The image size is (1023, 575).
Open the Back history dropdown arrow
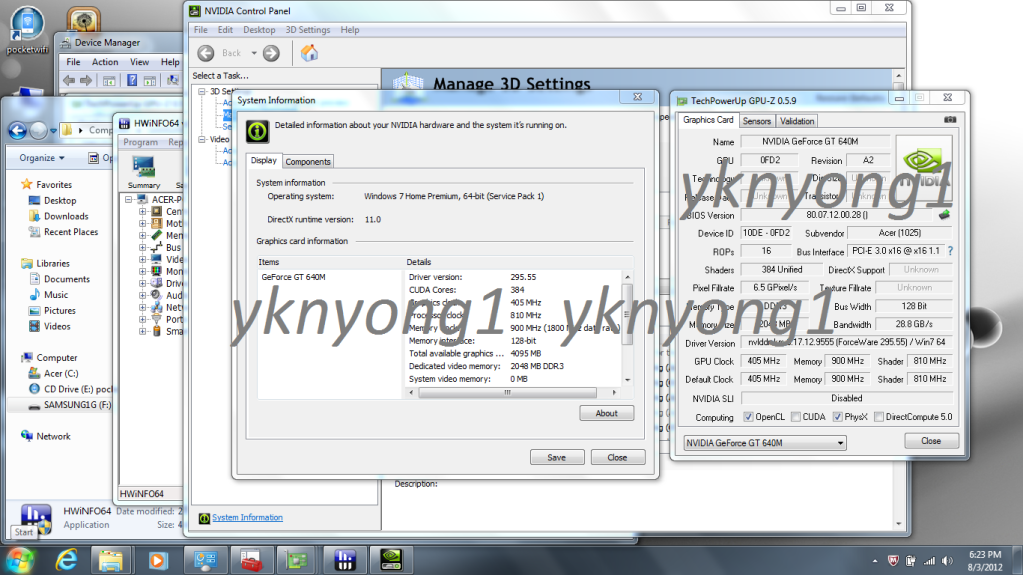click(x=254, y=53)
